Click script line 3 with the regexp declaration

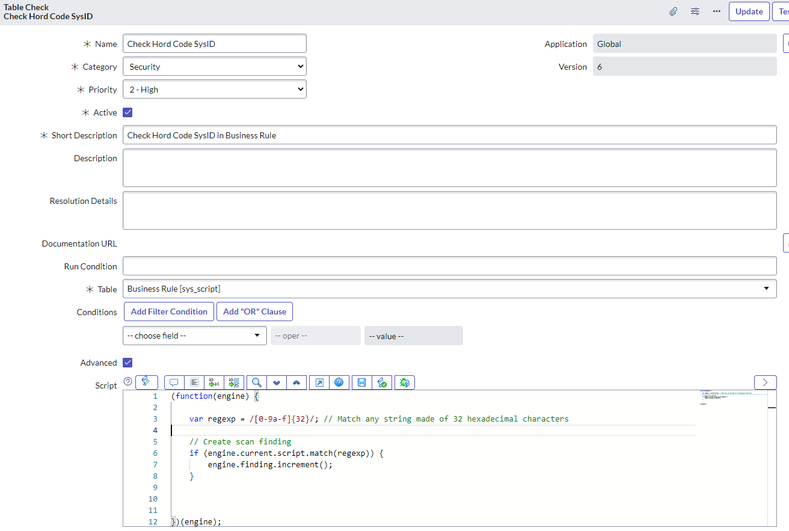pyautogui.click(x=379, y=419)
